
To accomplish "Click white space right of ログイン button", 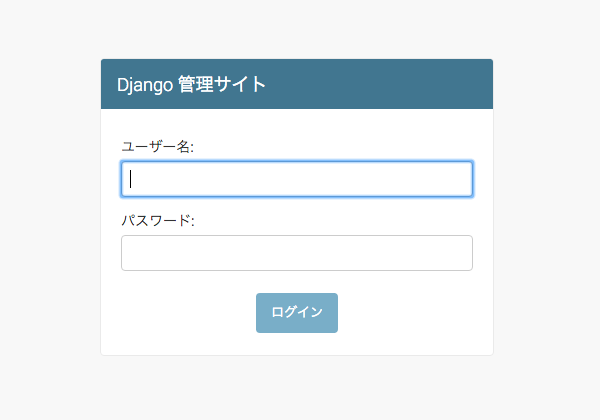I will coord(410,313).
